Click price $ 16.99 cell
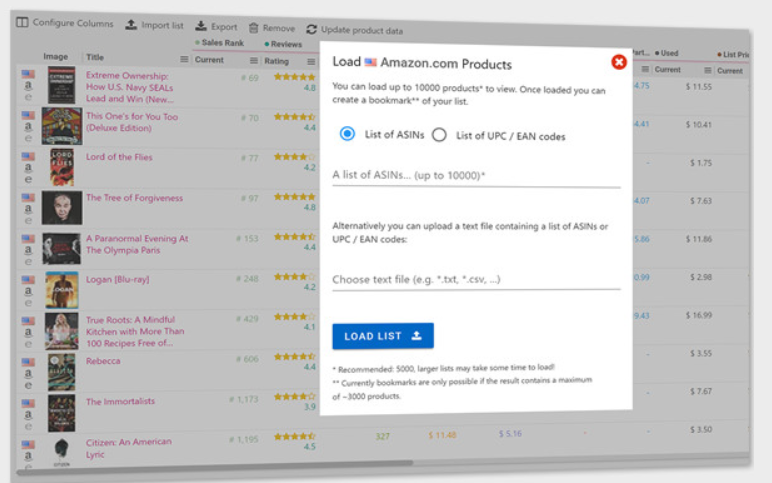Screen dimensions: 772x483 click(x=699, y=315)
